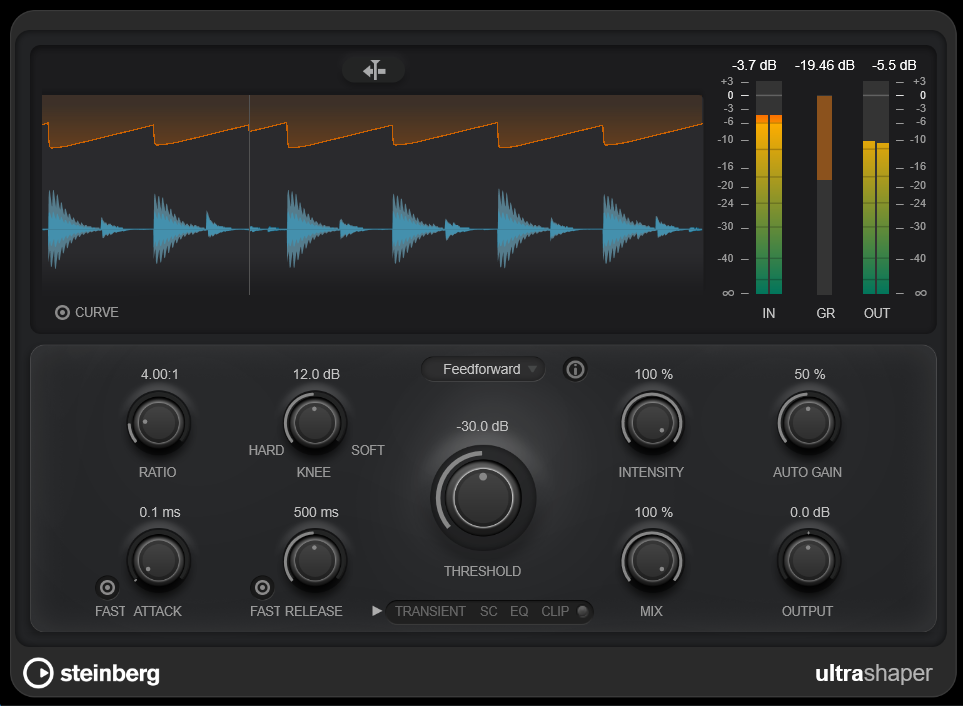This screenshot has height=706, width=963.
Task: Click the auto gain value 50 %
Action: click(x=809, y=374)
